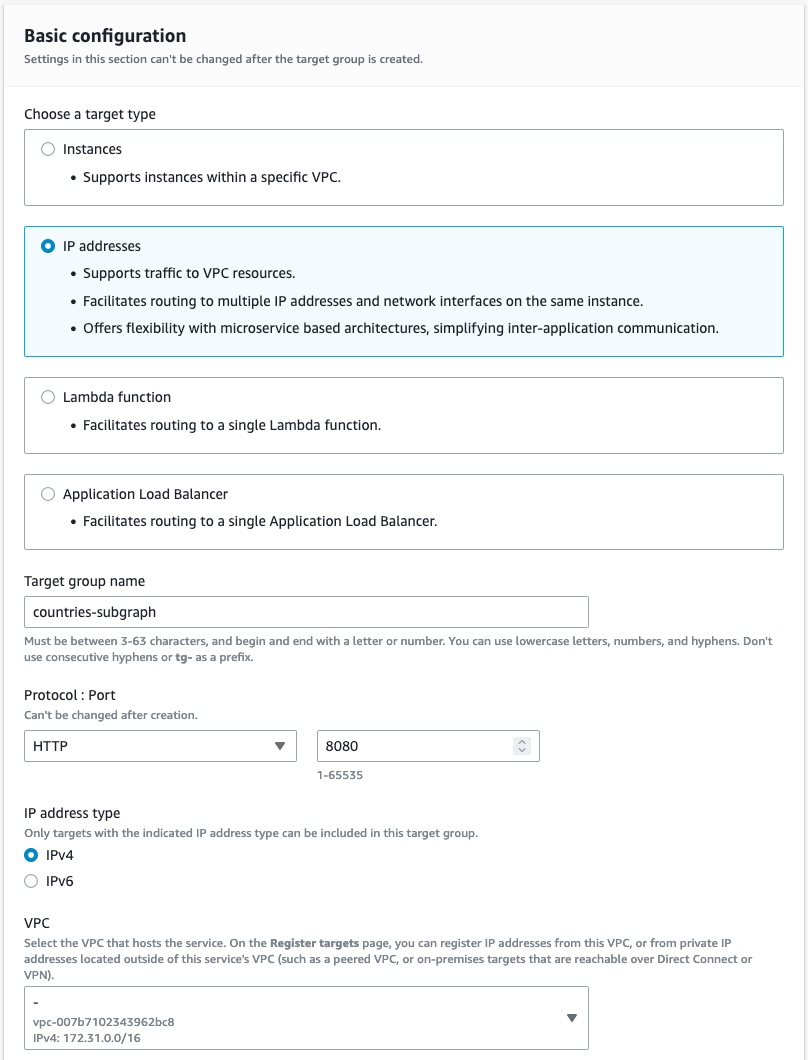Click the Basic configuration section heading
The image size is (808, 1060).
104,35
